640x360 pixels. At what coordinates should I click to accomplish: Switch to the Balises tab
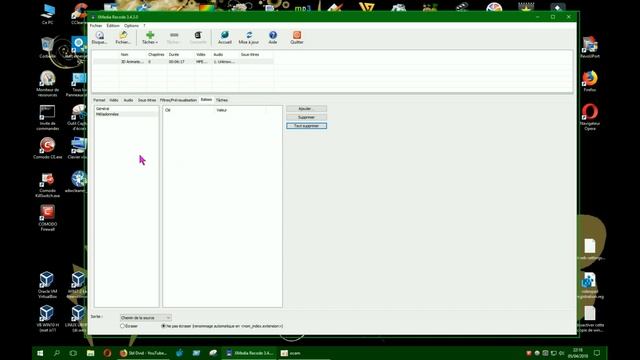(207, 100)
